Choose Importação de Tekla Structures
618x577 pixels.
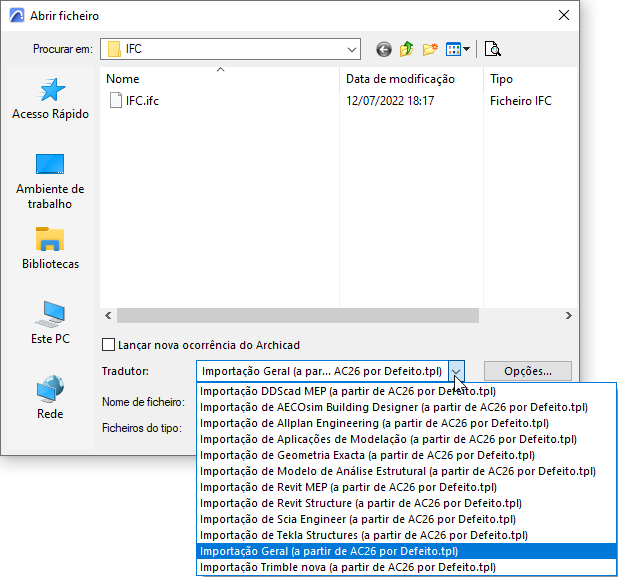point(406,535)
